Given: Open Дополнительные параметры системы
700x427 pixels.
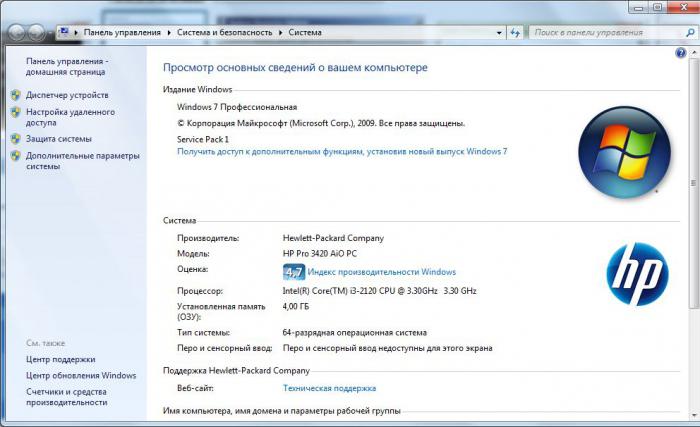Looking at the screenshot, I should point(83,161).
